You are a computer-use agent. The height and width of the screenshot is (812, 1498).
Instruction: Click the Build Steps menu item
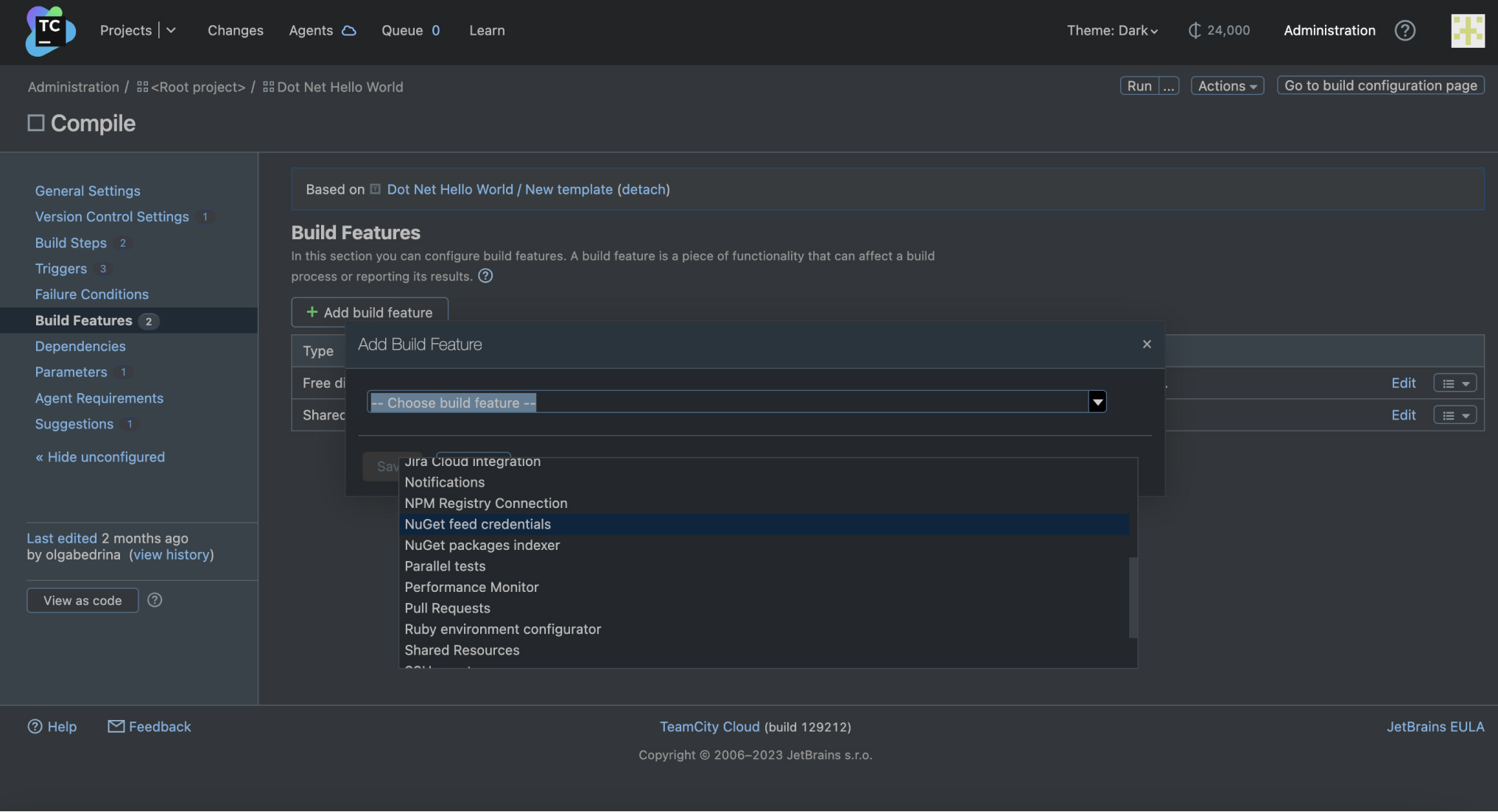point(70,241)
